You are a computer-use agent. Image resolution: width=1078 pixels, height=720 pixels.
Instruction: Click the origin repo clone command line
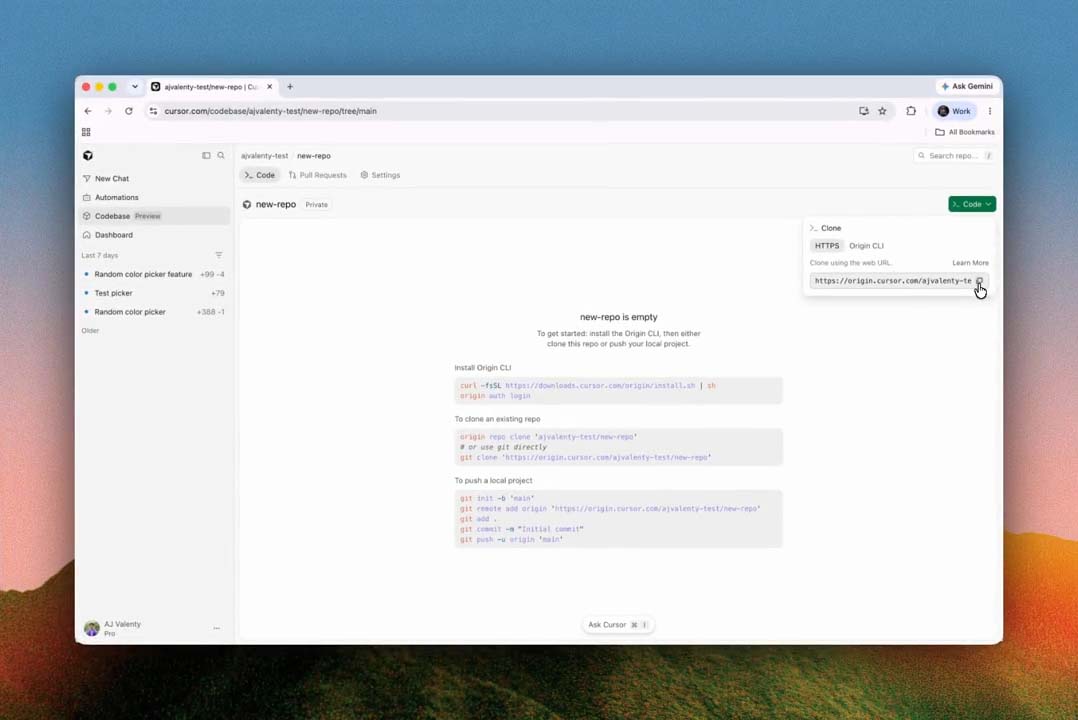click(549, 437)
